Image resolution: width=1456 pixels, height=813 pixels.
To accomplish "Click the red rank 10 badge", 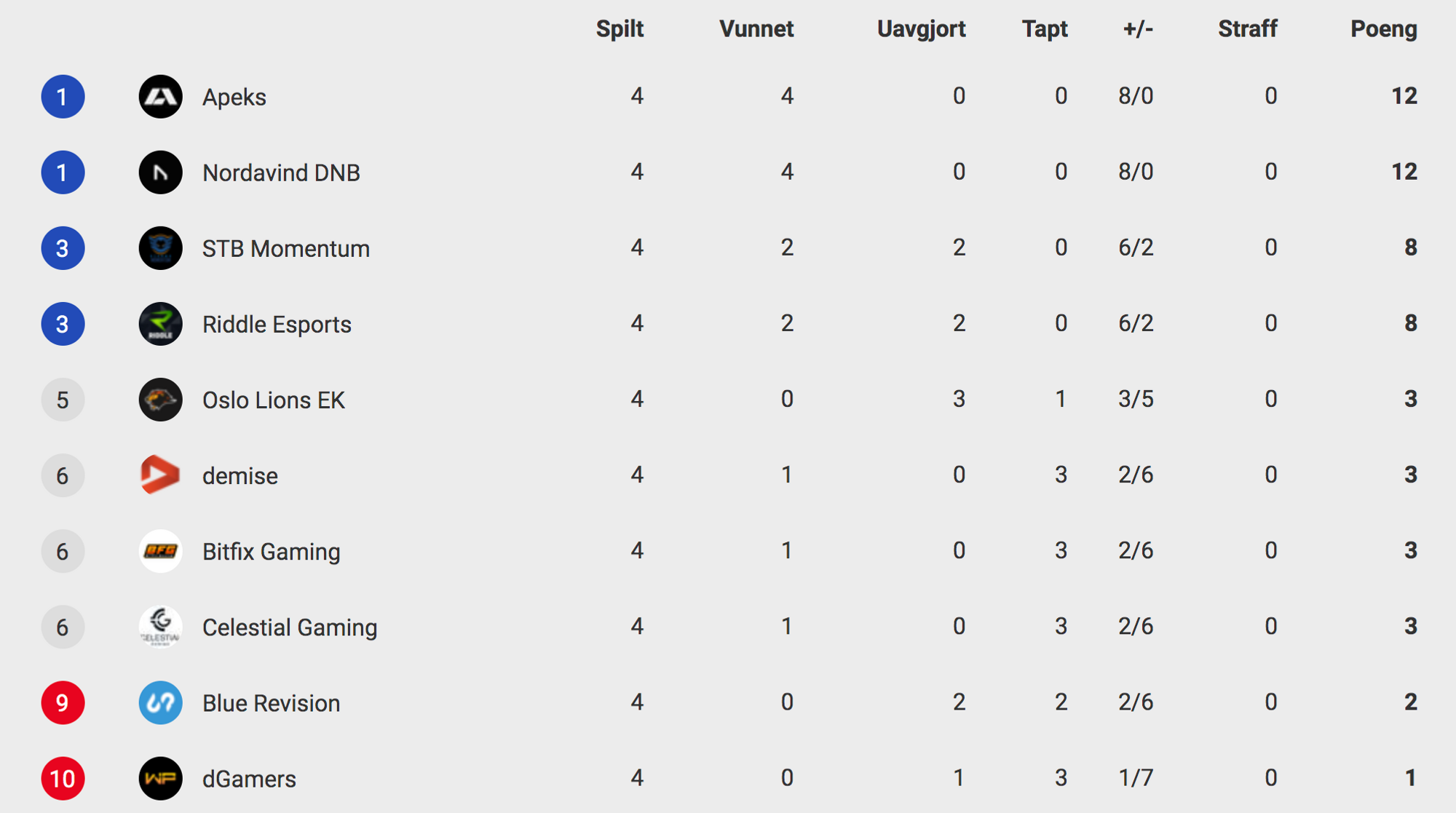I will coord(63,778).
